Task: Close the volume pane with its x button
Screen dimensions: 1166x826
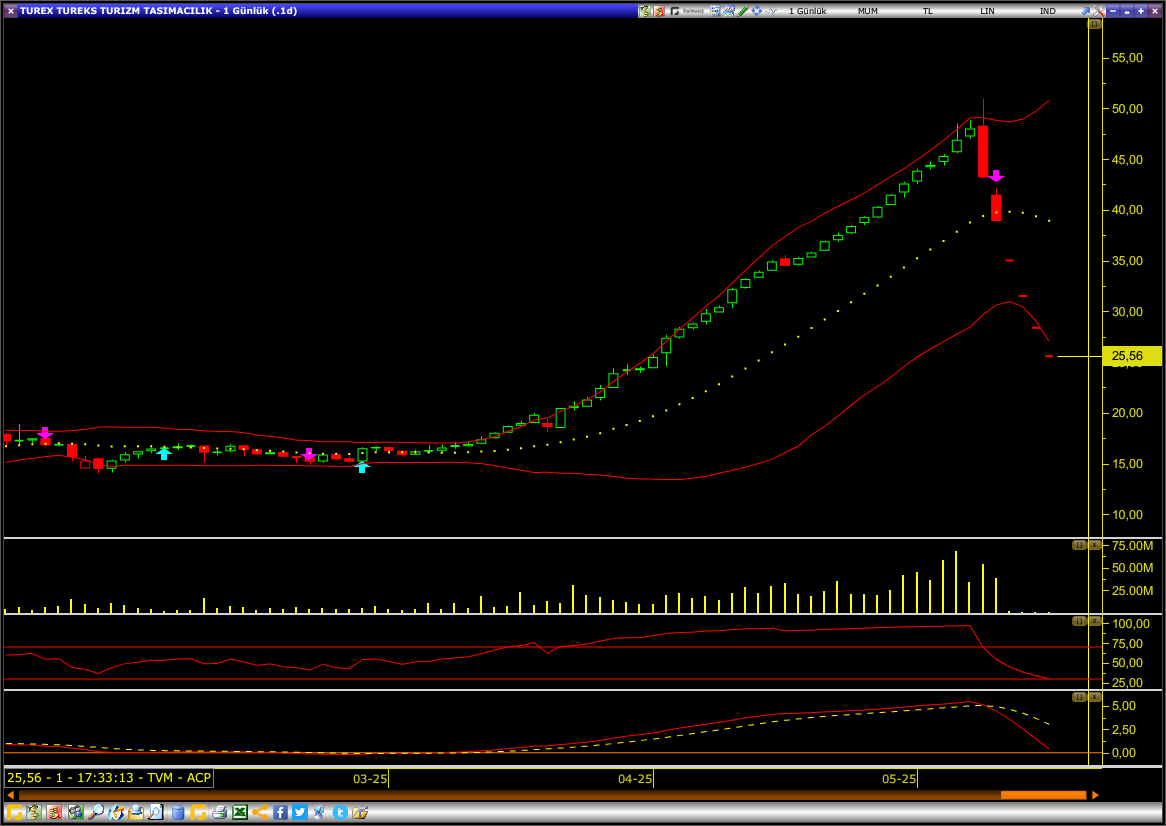Action: [1095, 545]
